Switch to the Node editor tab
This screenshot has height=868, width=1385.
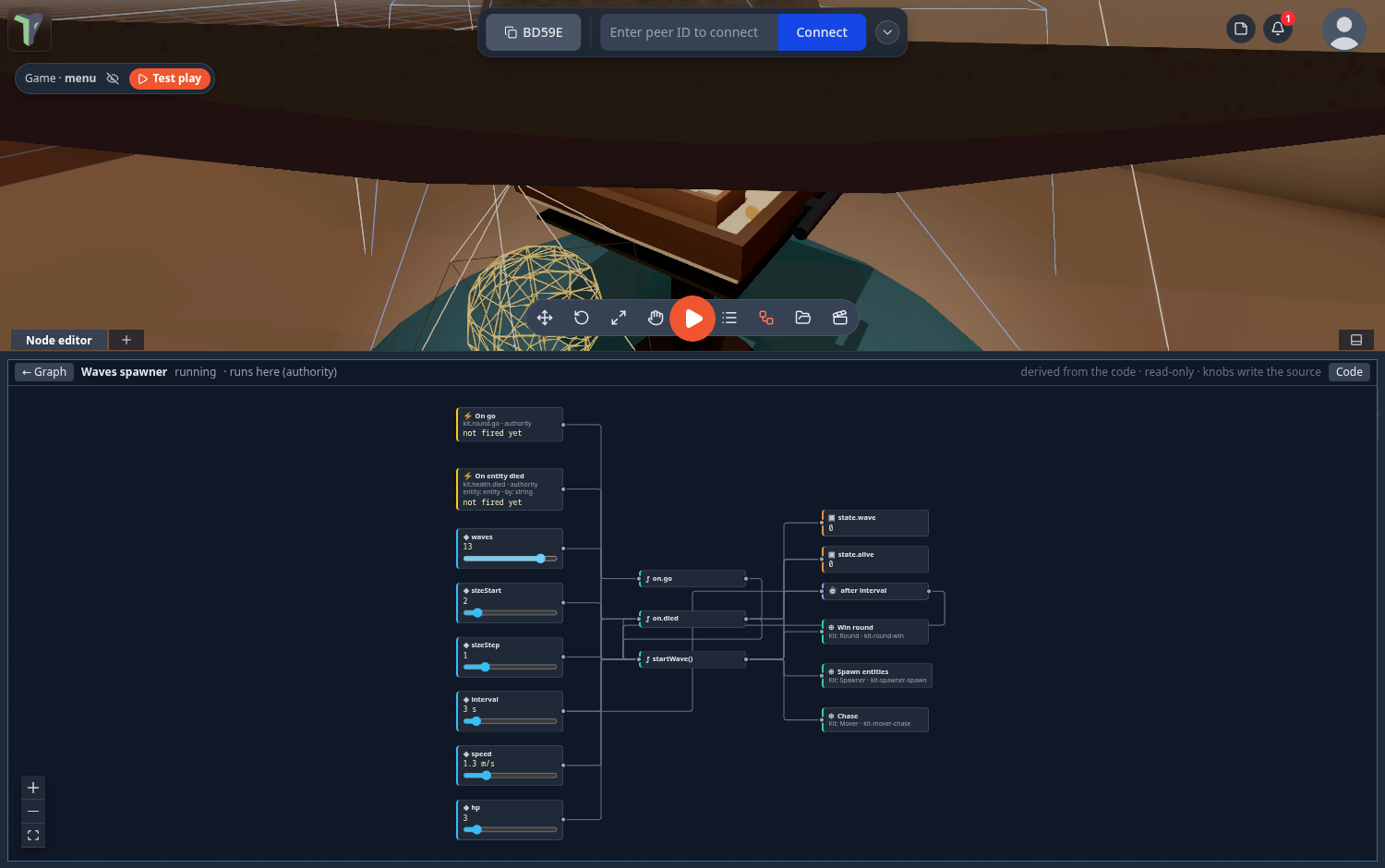tap(59, 340)
